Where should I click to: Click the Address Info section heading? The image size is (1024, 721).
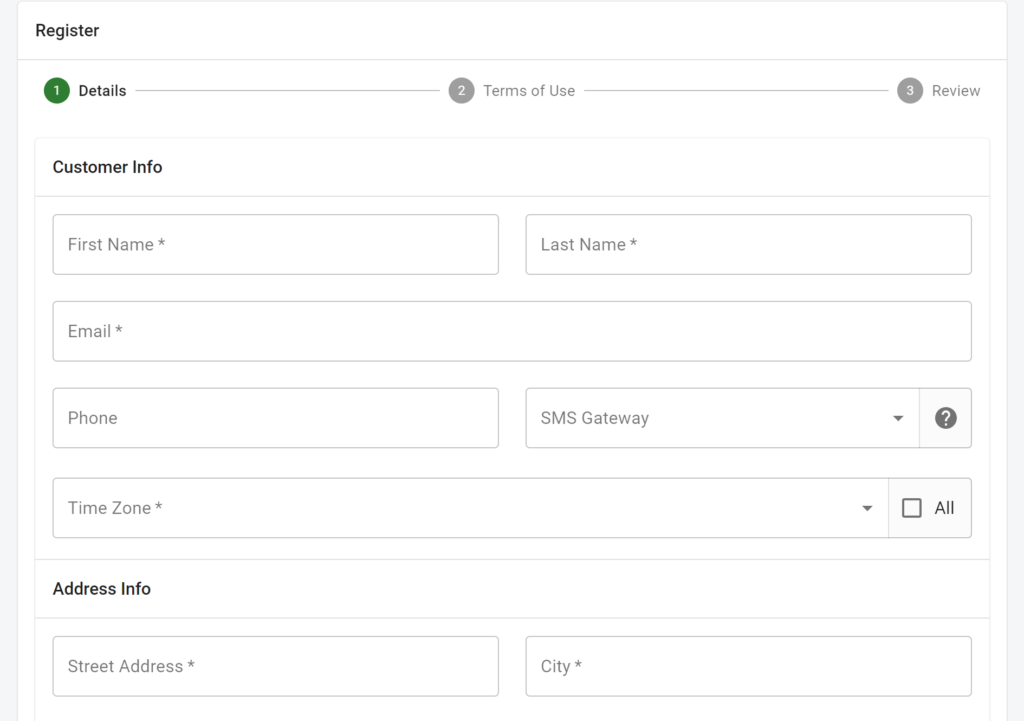pos(101,589)
